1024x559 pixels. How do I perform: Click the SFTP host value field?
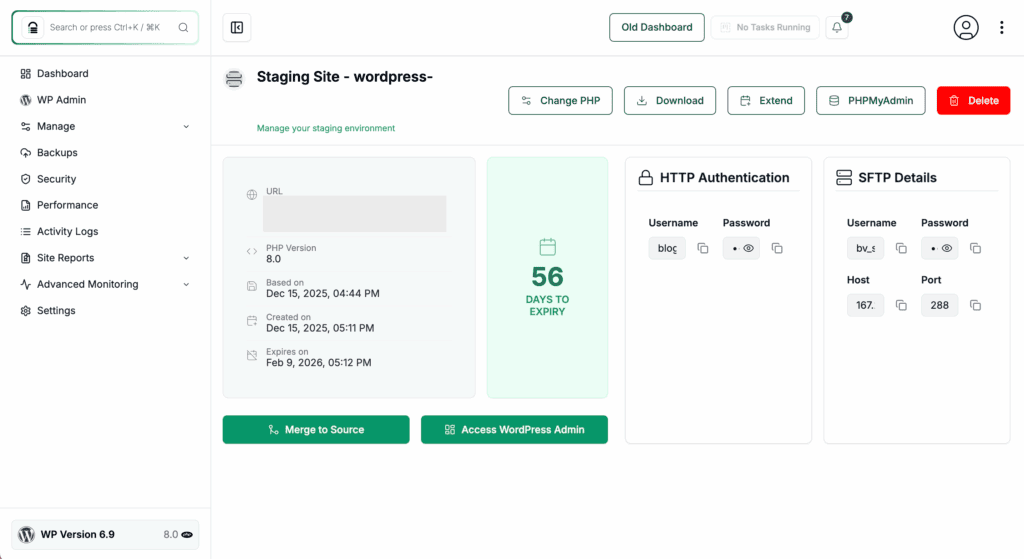click(865, 305)
